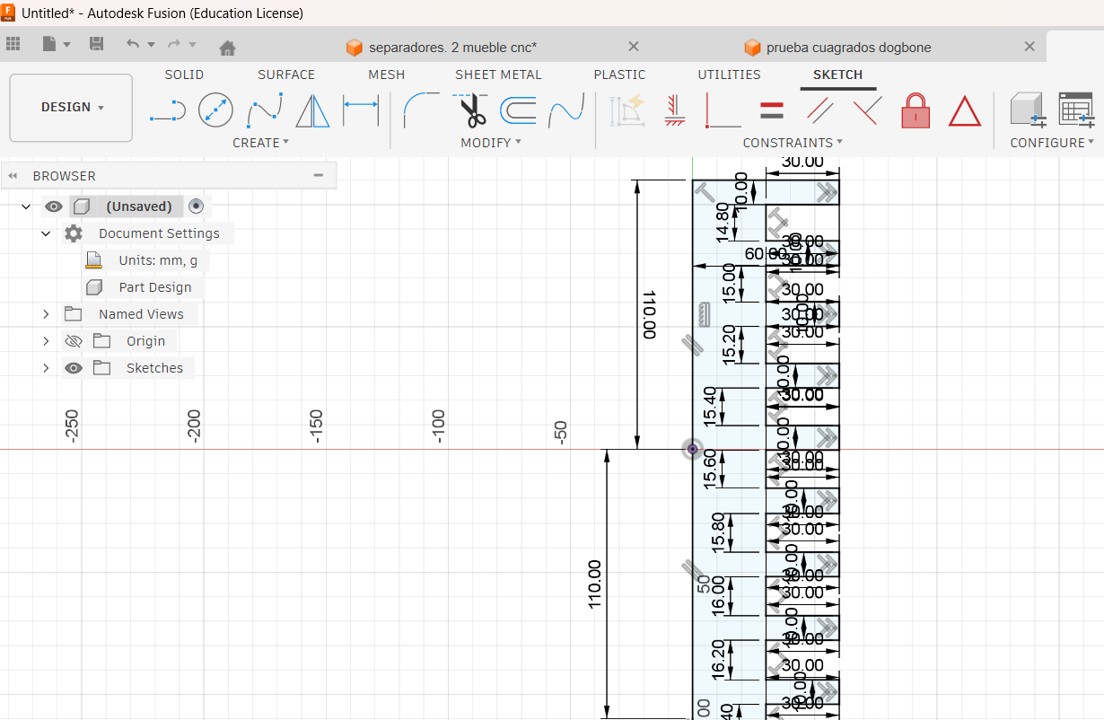The height and width of the screenshot is (720, 1104).
Task: Expand the Sketches folder
Action: point(46,368)
